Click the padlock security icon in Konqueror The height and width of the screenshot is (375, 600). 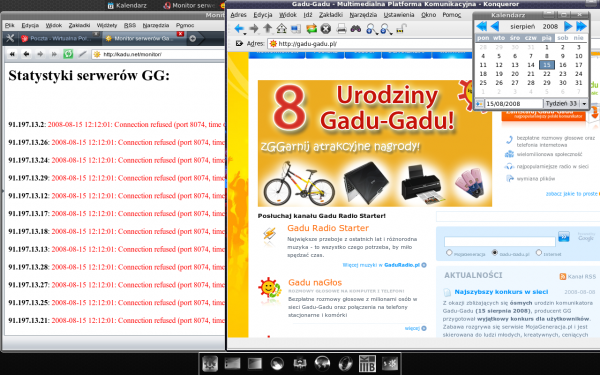[400, 29]
